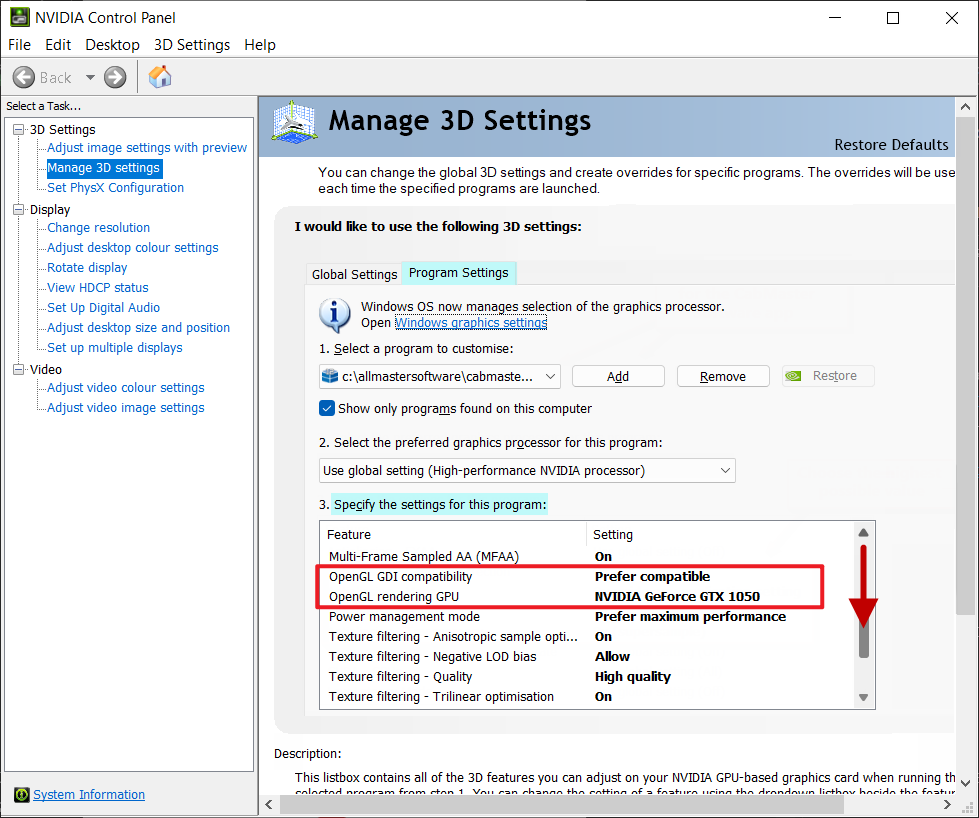Collapse the 3D Settings tree node
Viewport: 979px width, 818px height.
pos(18,129)
